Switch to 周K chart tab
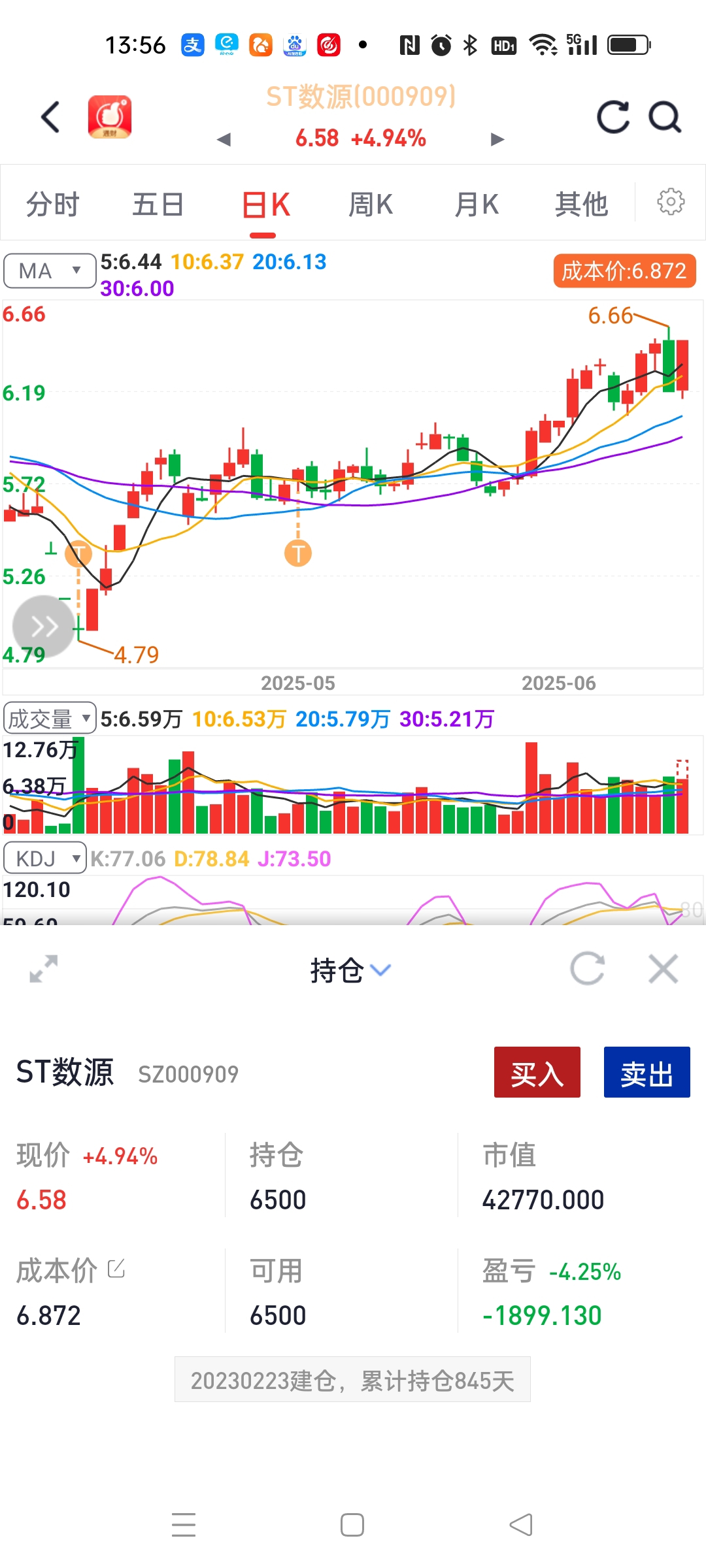Screen dimensions: 706x1568 (x=371, y=204)
